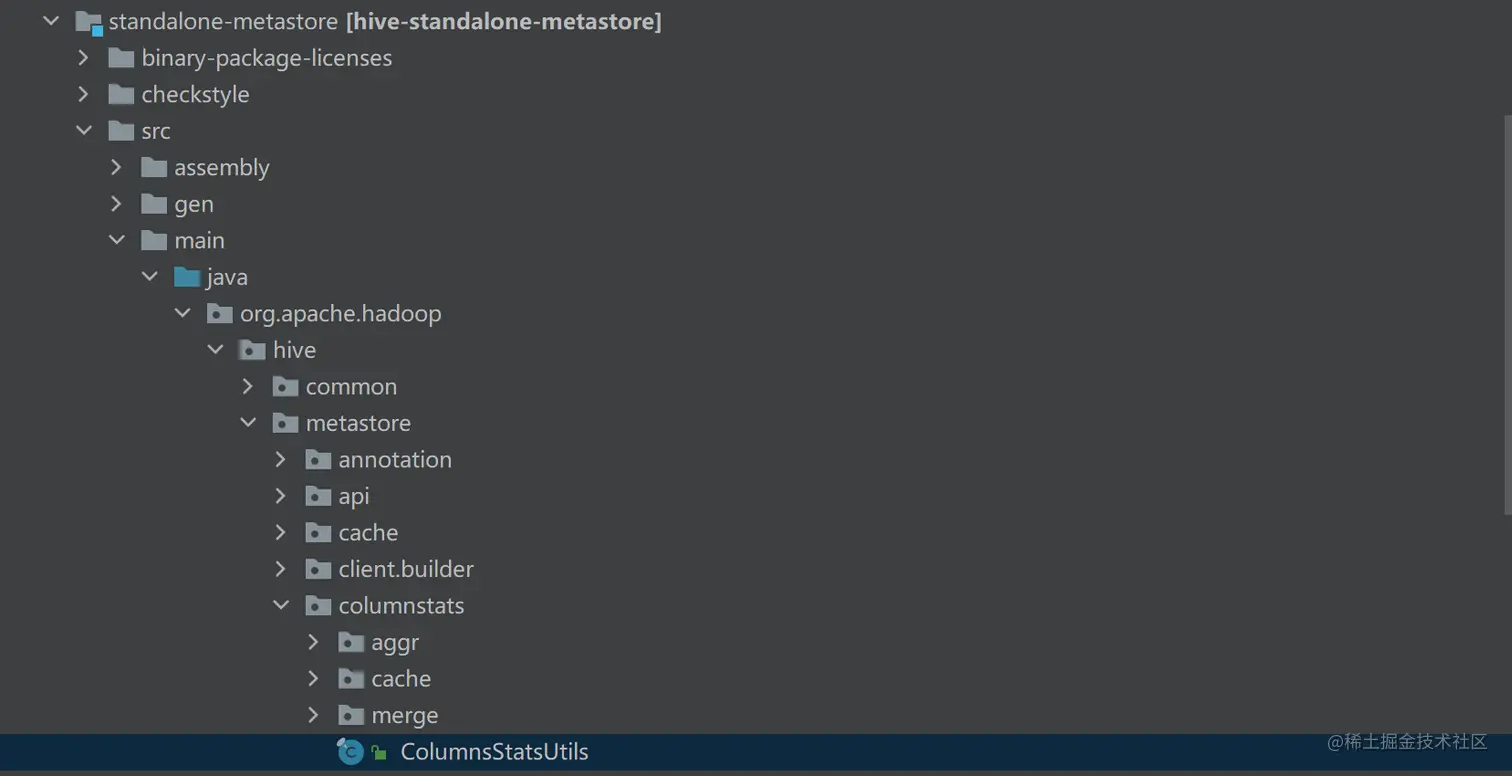Click the ColumnsStatsUtils class icon
Viewport: 1512px width, 776px height.
tap(350, 752)
